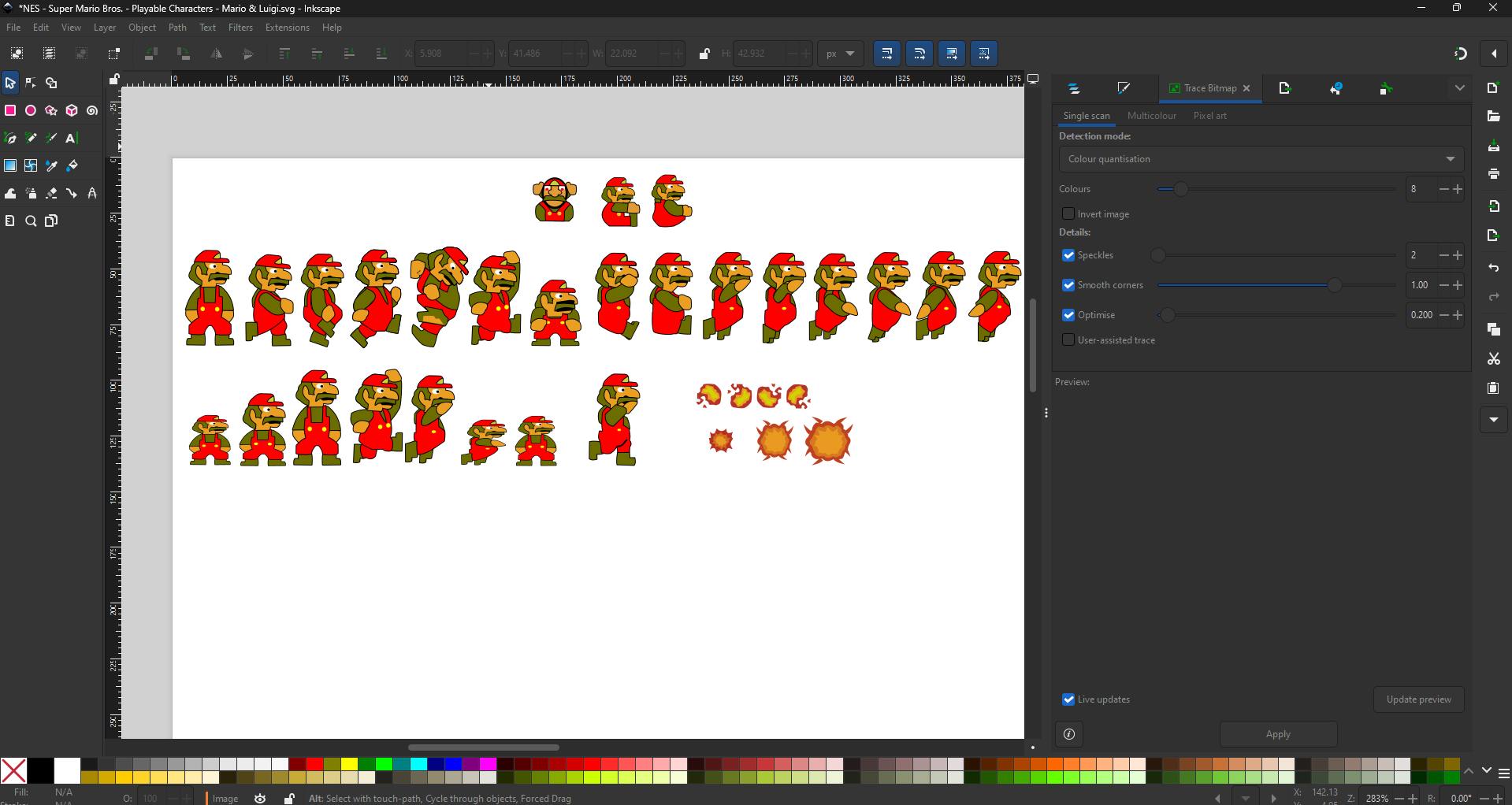Select the Ellipse tool
1512x805 pixels.
31,110
